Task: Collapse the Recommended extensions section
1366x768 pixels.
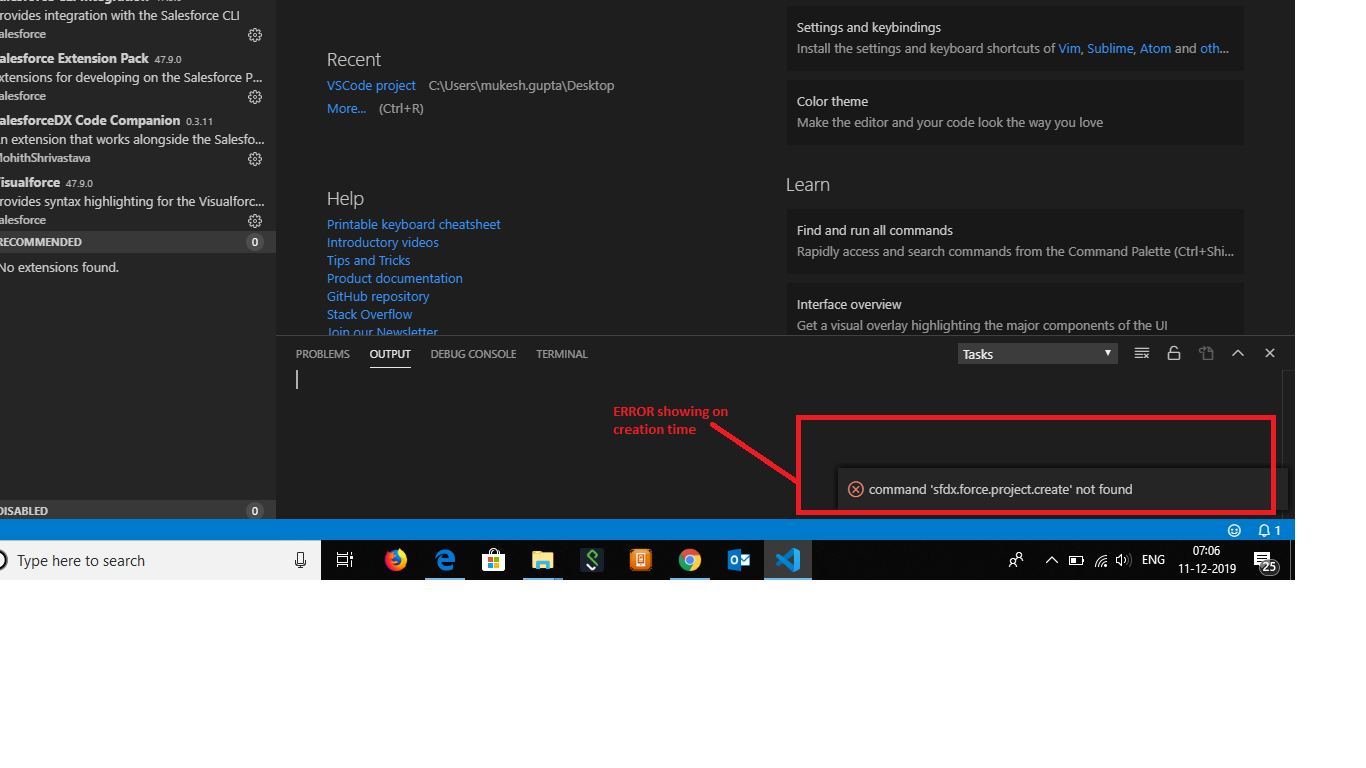Action: (x=40, y=242)
